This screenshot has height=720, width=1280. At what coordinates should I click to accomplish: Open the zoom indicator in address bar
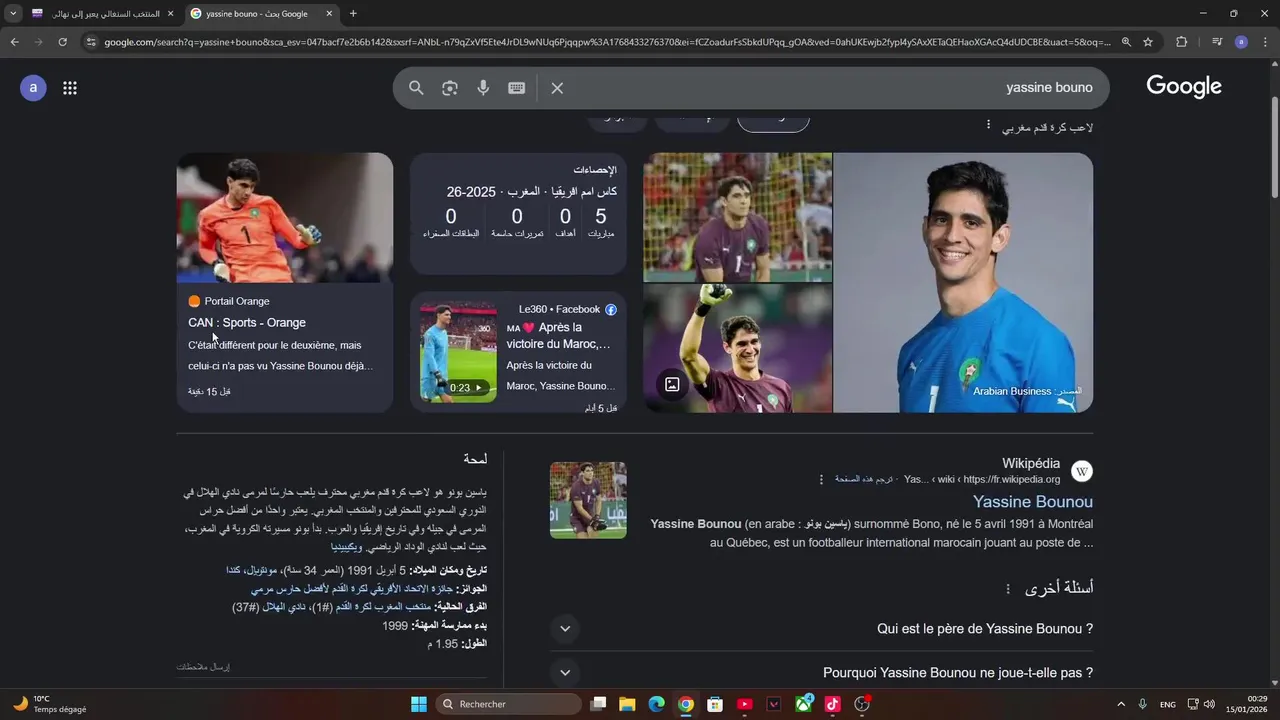click(x=1126, y=42)
